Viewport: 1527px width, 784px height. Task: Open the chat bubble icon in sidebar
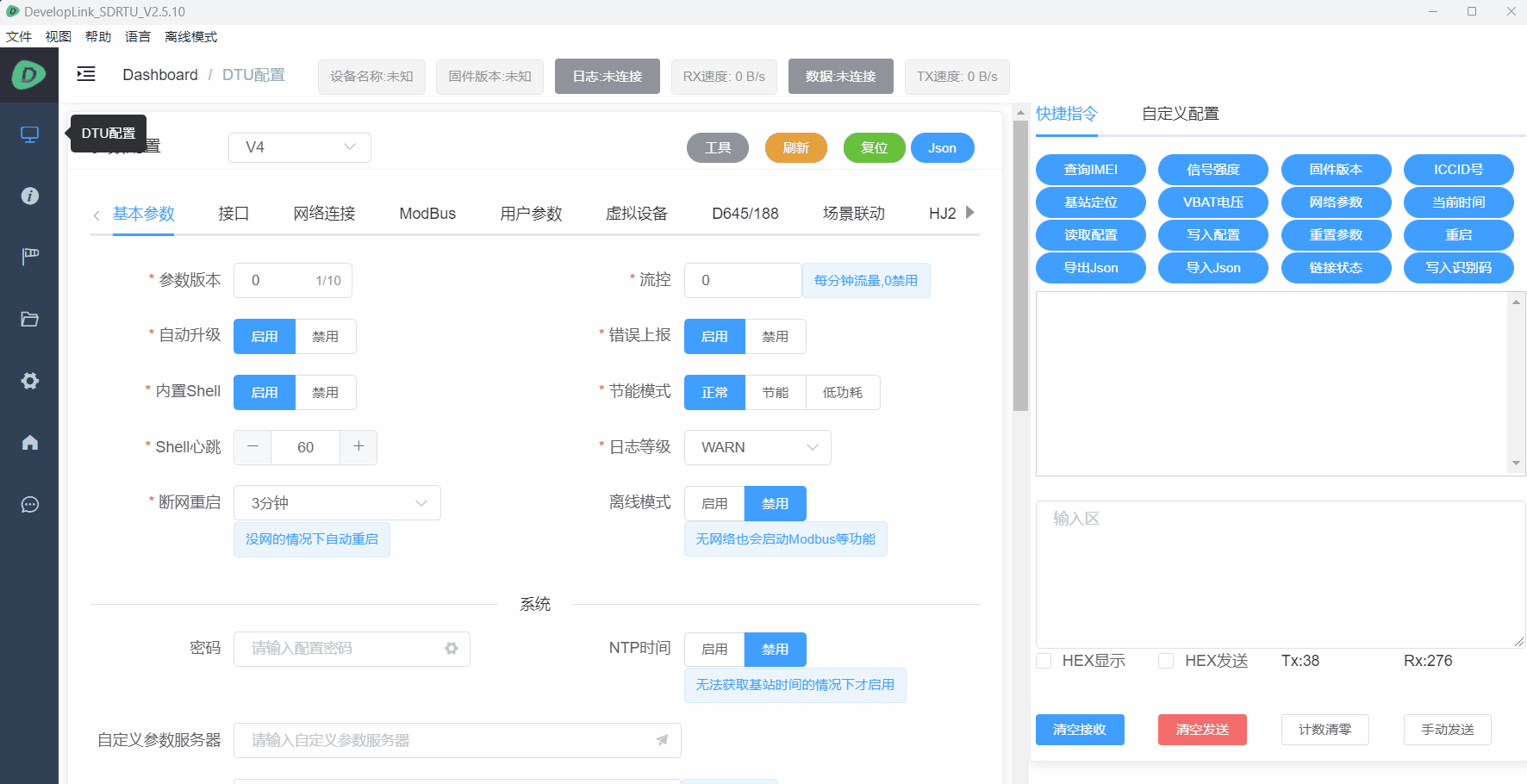(29, 504)
